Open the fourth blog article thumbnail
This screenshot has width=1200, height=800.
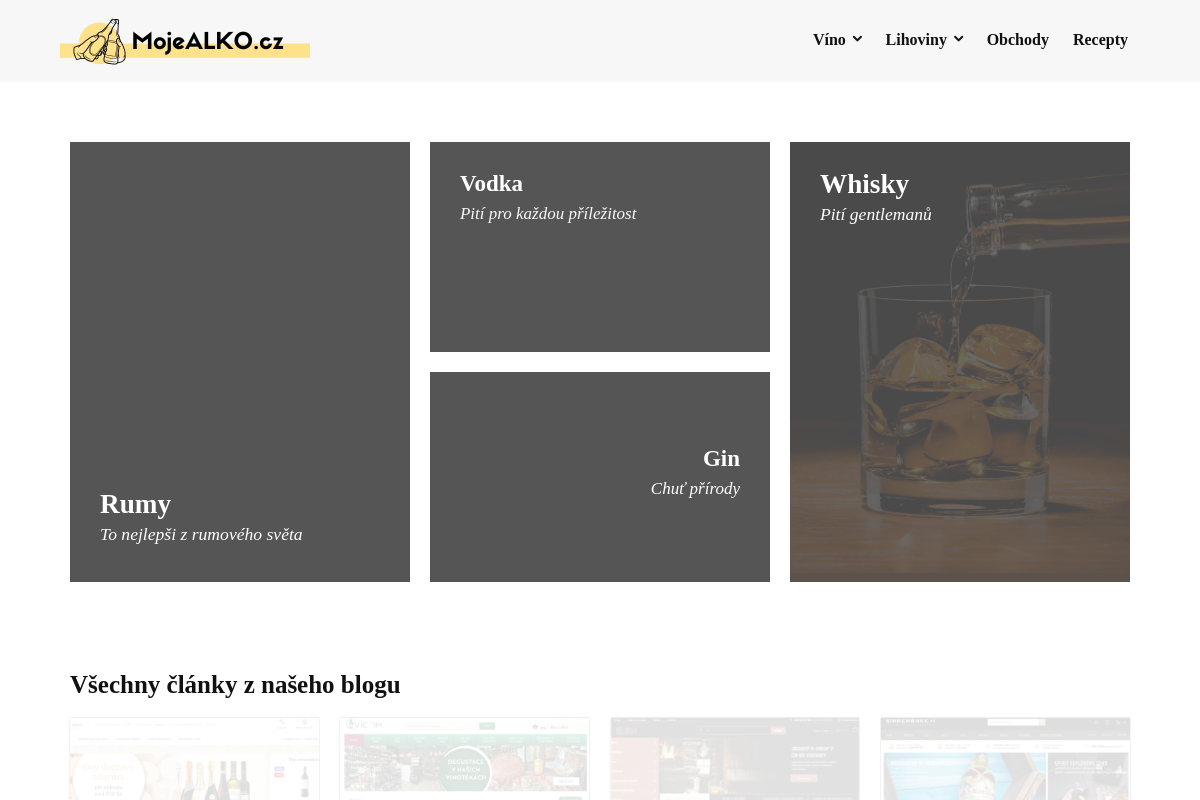[1006, 759]
